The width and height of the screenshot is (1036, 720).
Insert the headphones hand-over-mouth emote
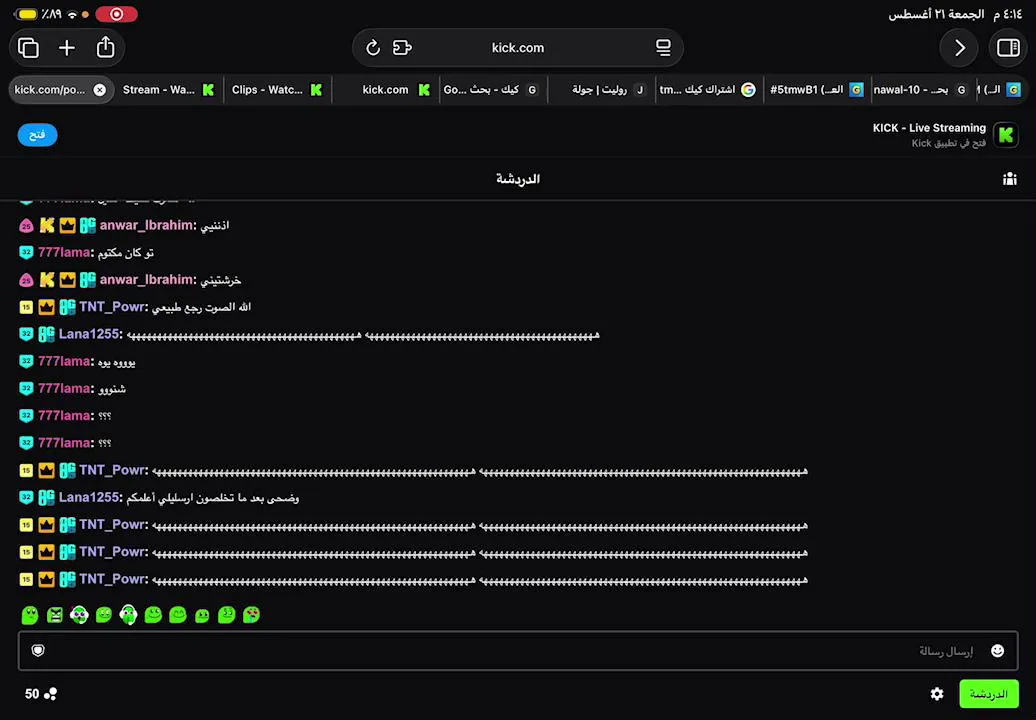coord(128,615)
